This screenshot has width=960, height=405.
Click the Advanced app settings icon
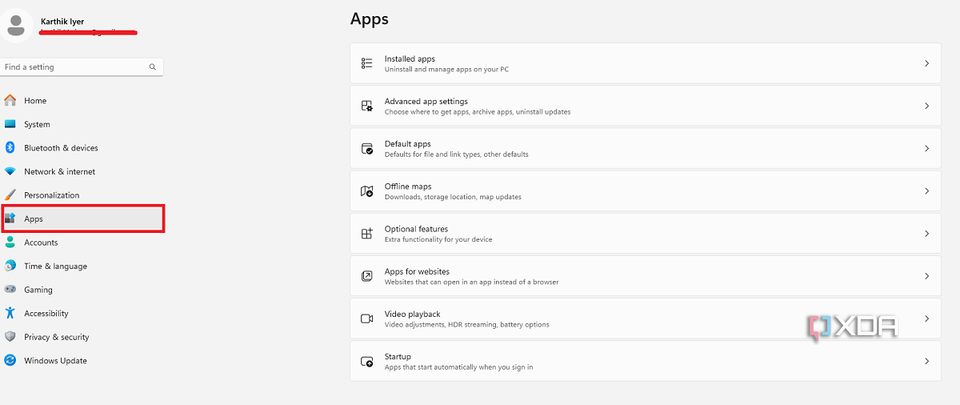367,106
